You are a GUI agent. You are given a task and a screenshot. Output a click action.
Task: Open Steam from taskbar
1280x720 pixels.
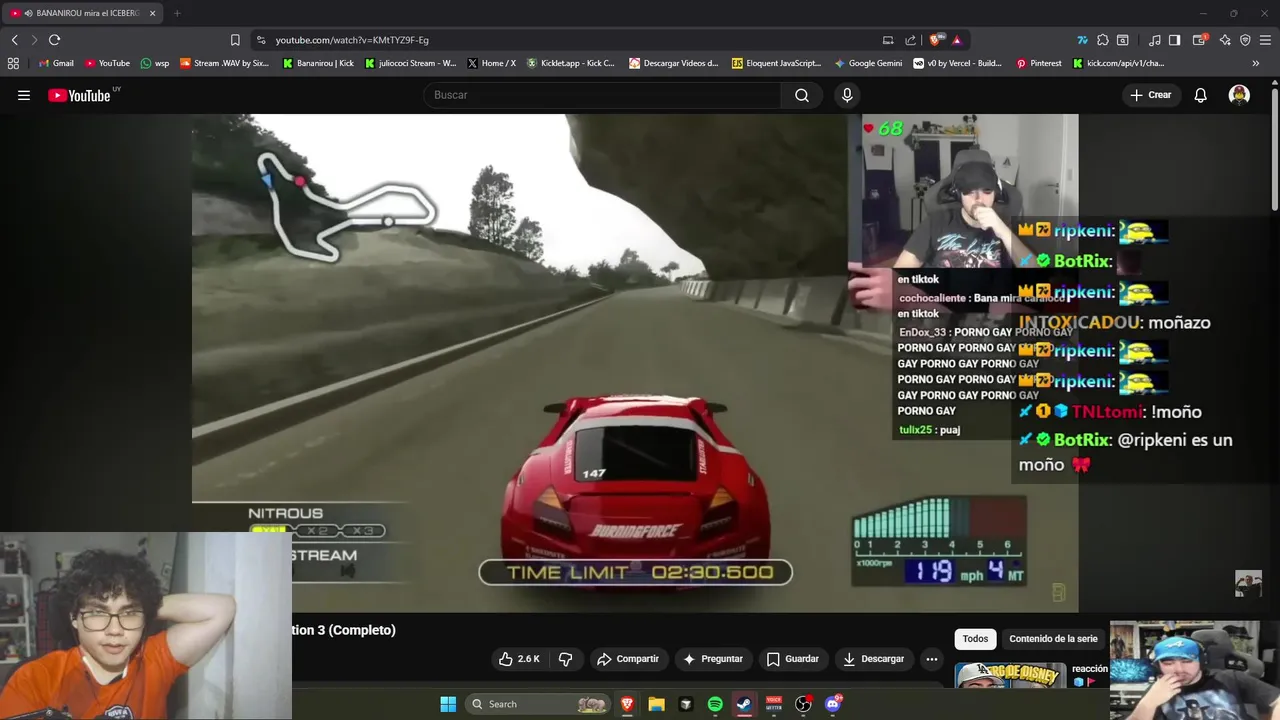tap(744, 704)
